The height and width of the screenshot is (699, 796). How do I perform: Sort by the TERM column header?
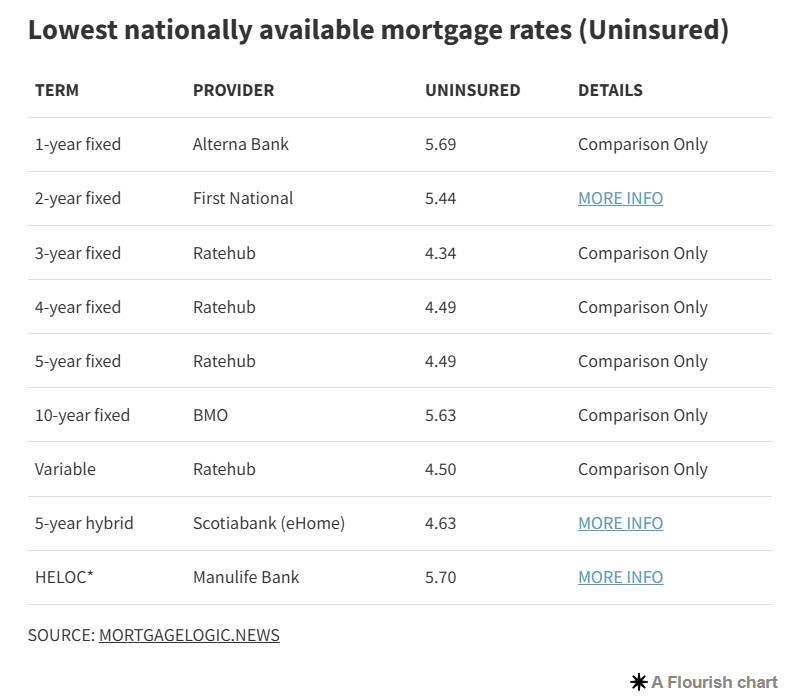coord(57,90)
